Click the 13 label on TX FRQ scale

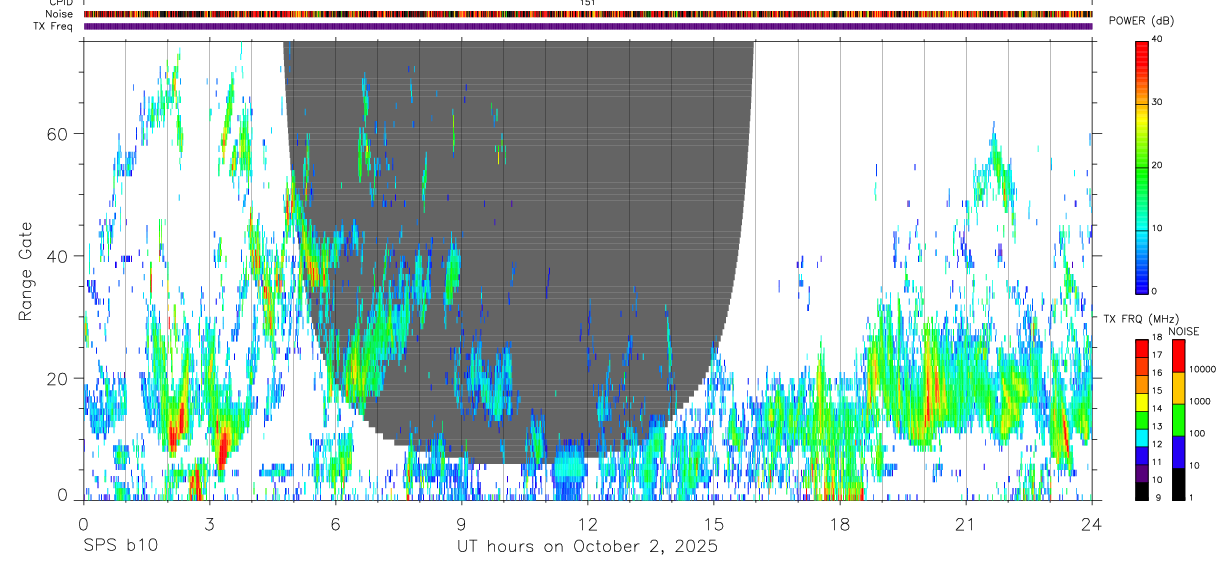[x=1157, y=426]
